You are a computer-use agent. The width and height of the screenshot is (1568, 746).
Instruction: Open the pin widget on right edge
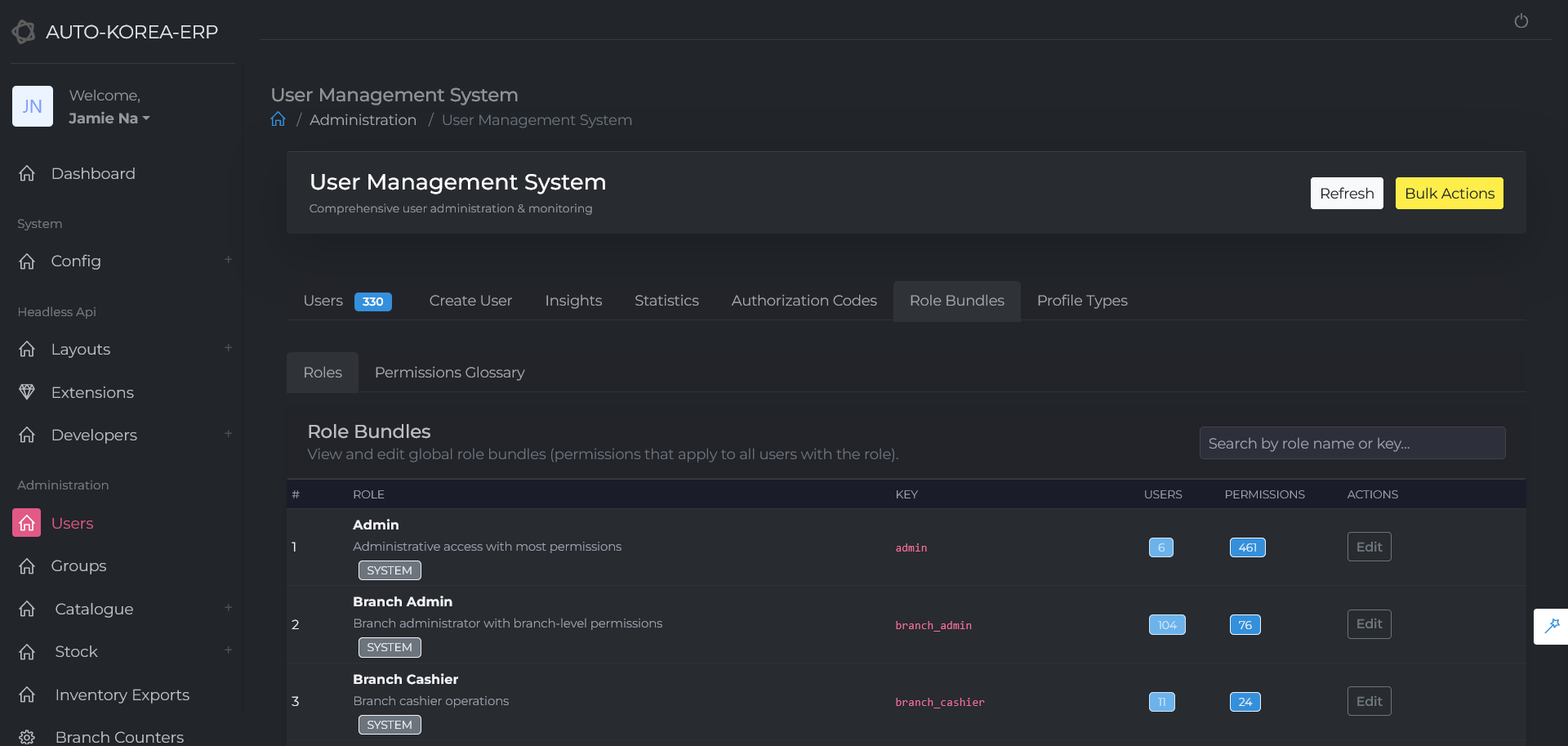pyautogui.click(x=1552, y=626)
